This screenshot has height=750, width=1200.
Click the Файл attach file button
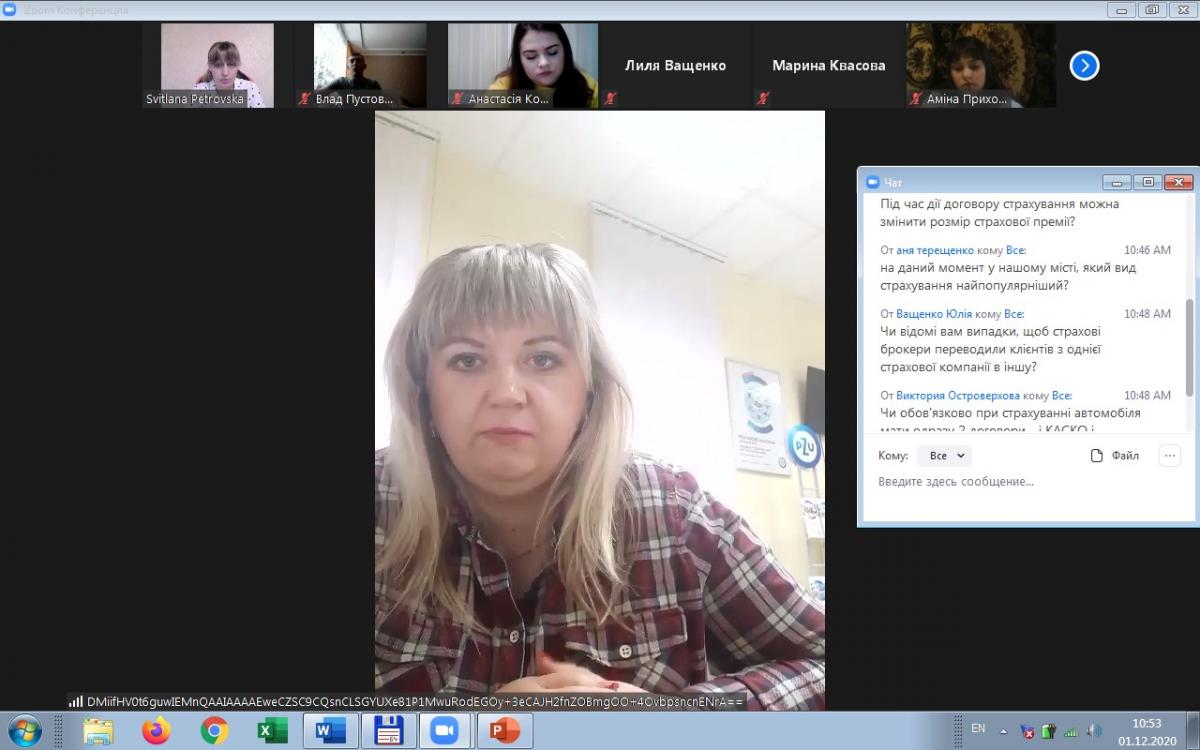click(x=1115, y=455)
